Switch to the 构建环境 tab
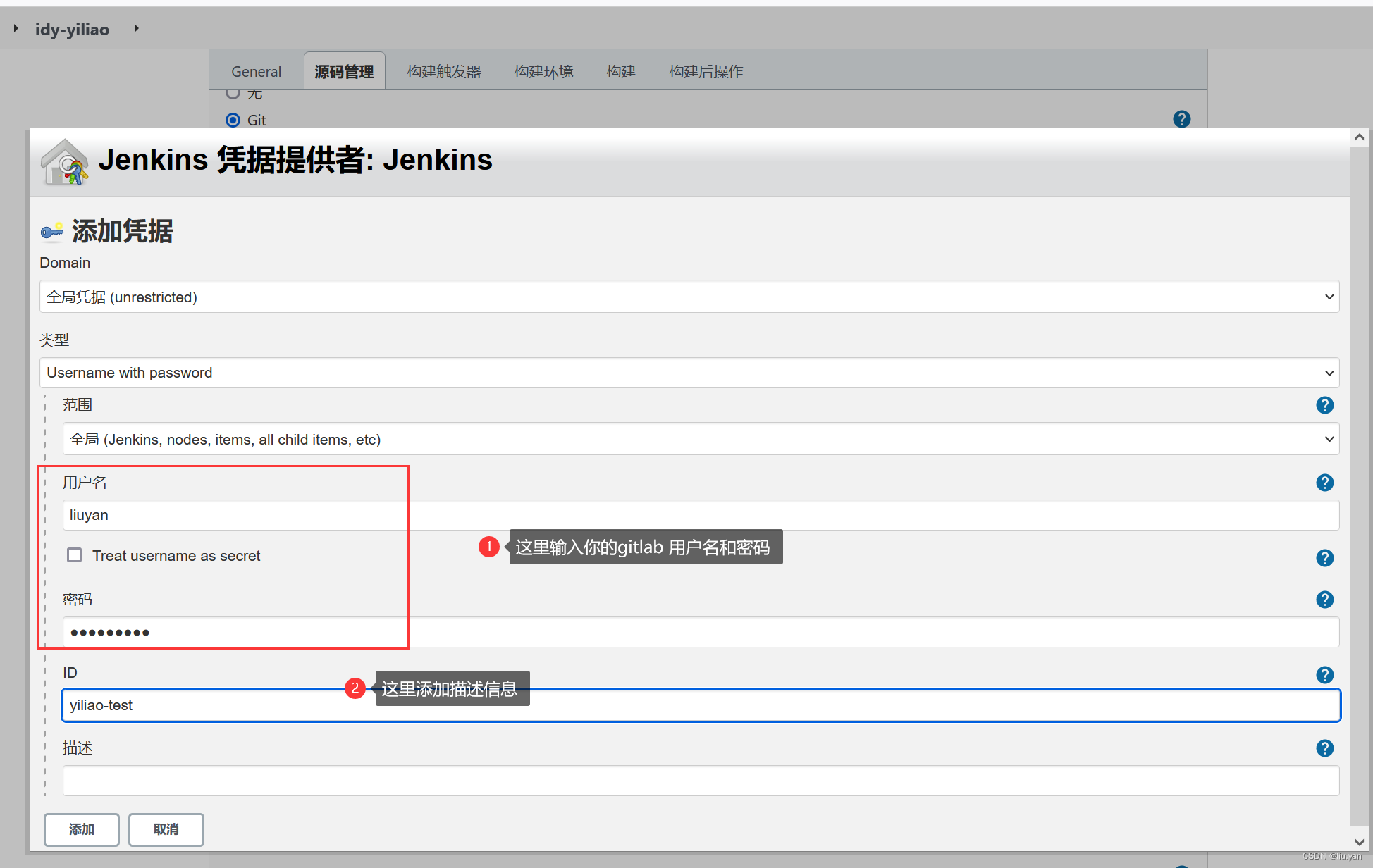Screen dimensions: 1373x868 tap(543, 71)
